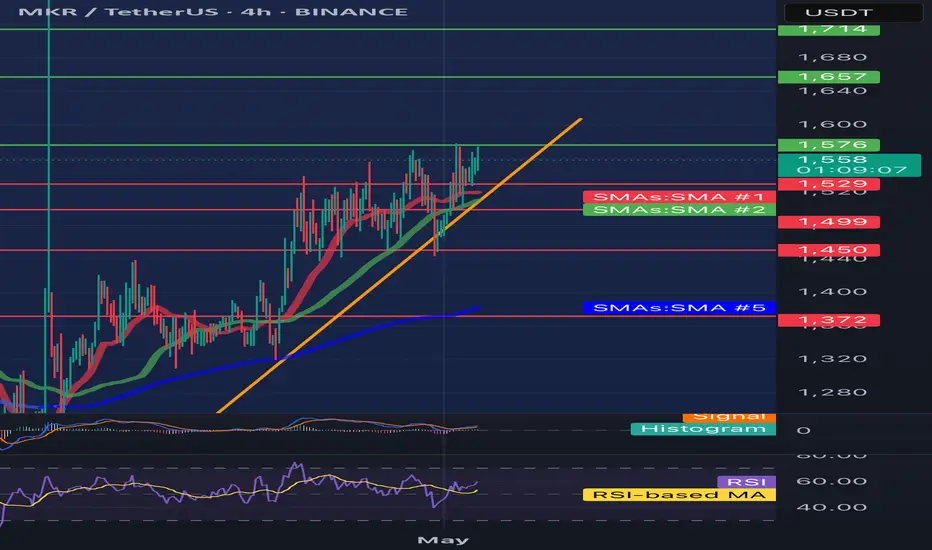Click the 01:09:07 candle countdown
This screenshot has height=550, width=932.
point(851,170)
